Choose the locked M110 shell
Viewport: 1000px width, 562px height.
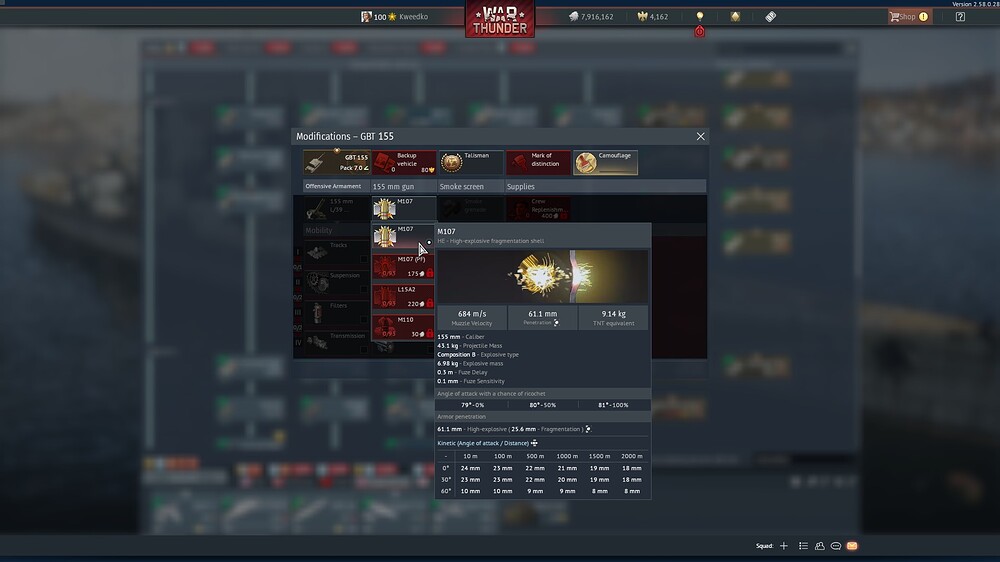(x=403, y=327)
